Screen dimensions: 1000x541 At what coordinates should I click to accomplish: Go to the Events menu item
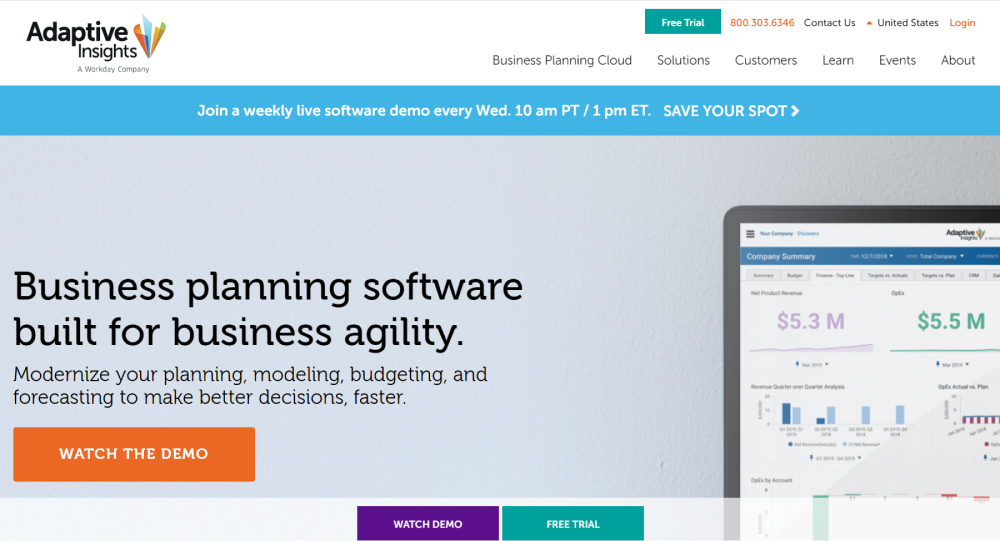click(x=897, y=60)
